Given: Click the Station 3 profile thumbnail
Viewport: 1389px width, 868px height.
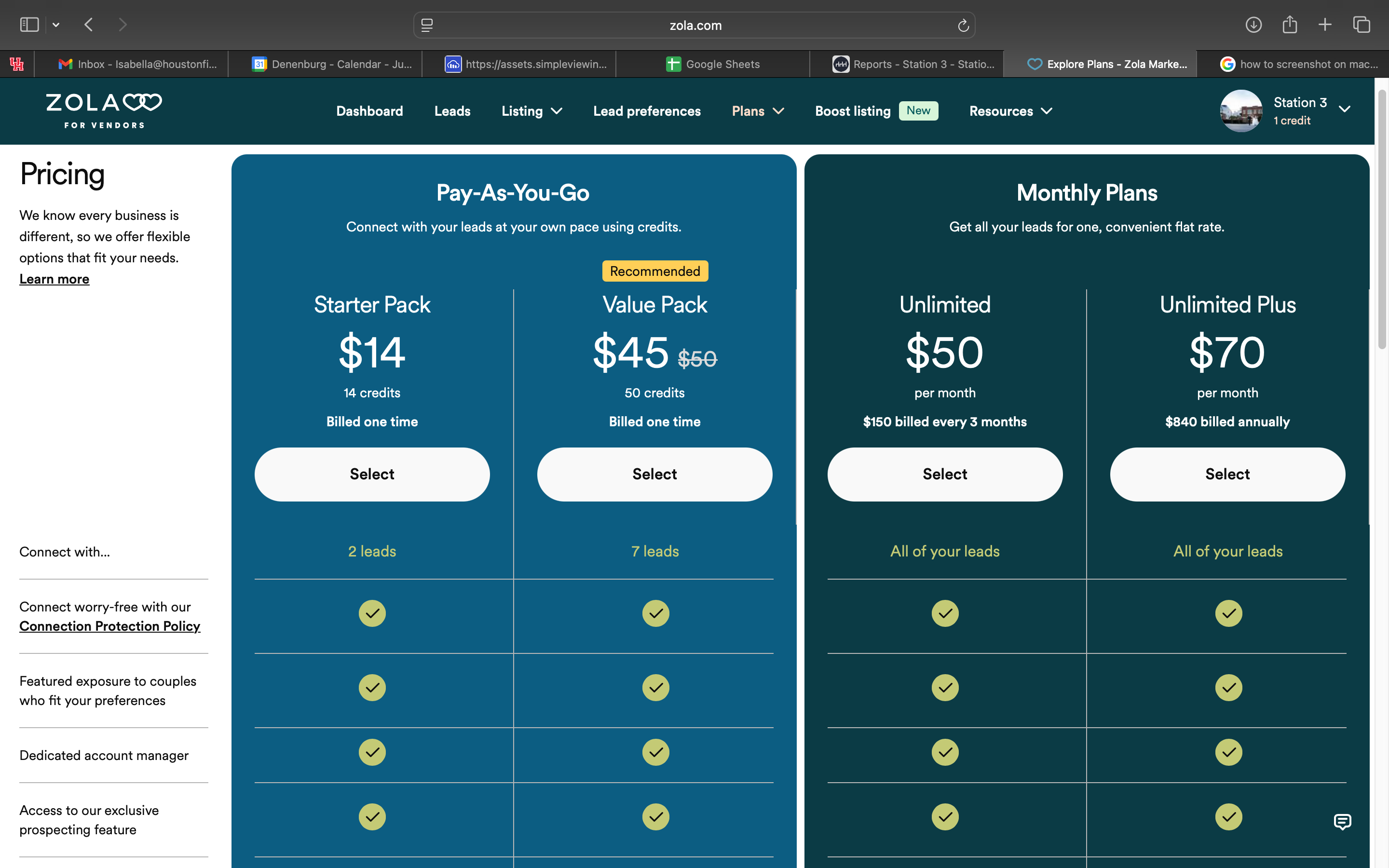Looking at the screenshot, I should [1240, 111].
